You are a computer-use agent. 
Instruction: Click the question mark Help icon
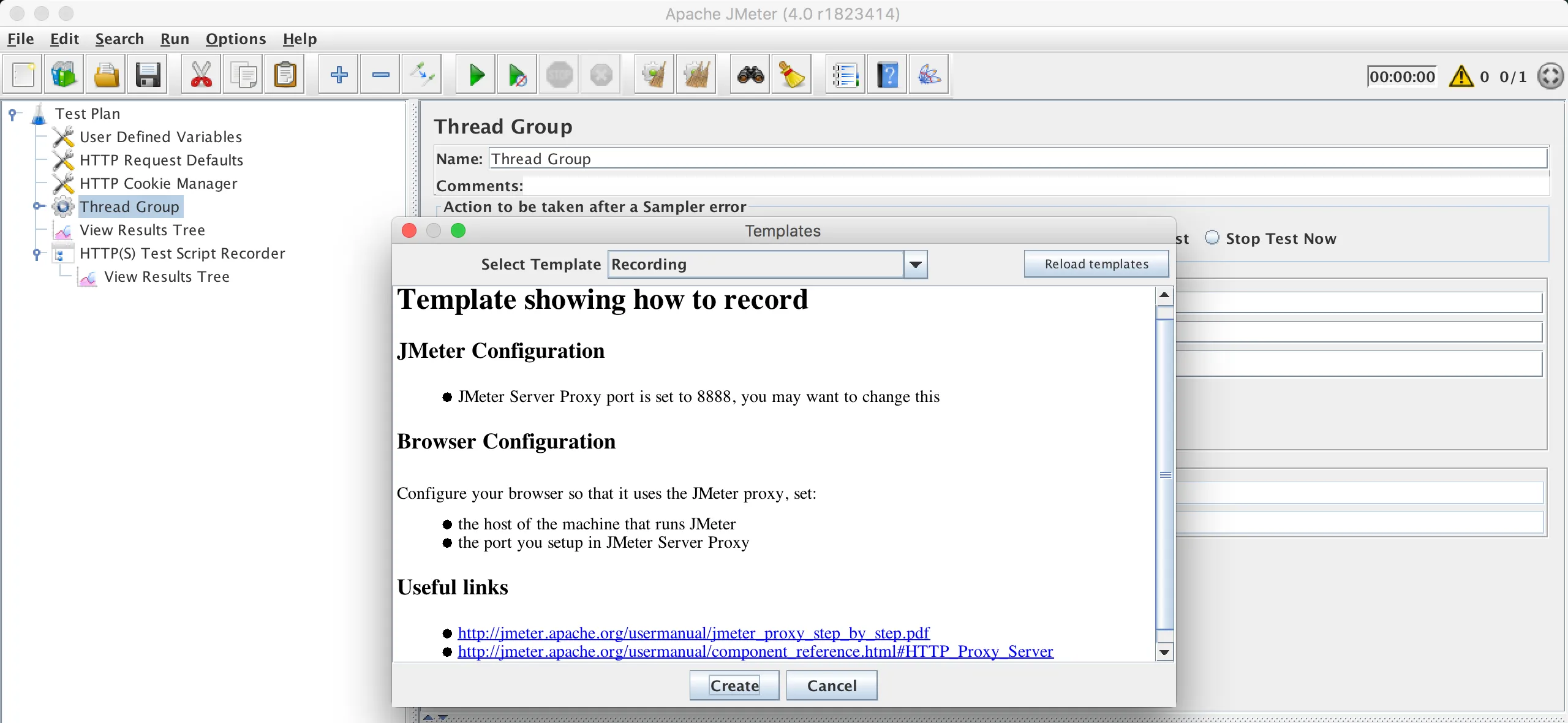tap(888, 75)
